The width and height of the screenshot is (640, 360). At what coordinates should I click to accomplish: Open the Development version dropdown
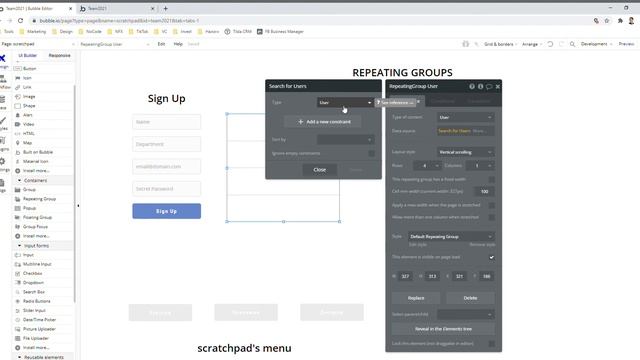pyautogui.click(x=596, y=44)
